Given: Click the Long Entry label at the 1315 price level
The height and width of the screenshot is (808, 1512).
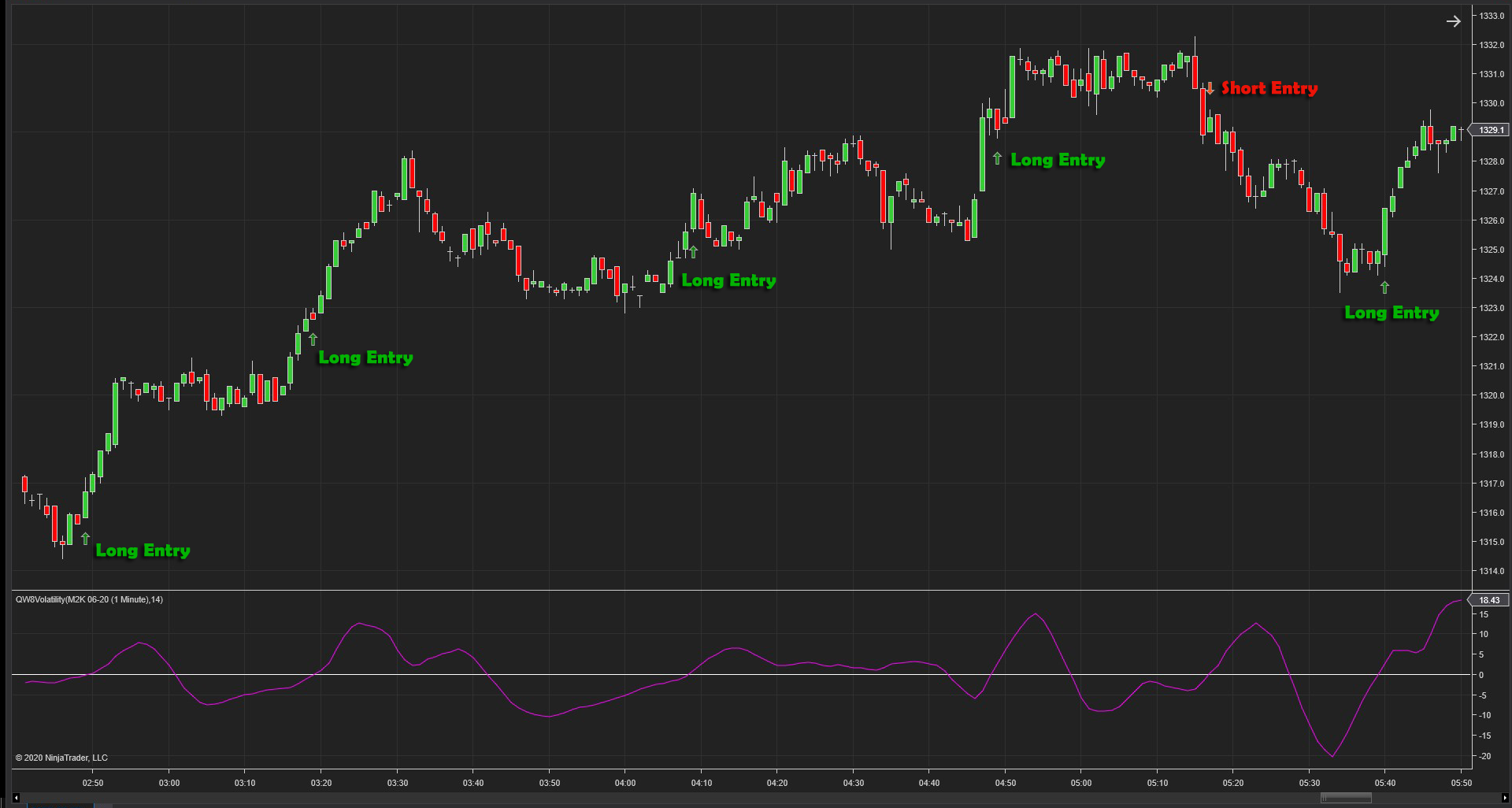Looking at the screenshot, I should (x=143, y=550).
